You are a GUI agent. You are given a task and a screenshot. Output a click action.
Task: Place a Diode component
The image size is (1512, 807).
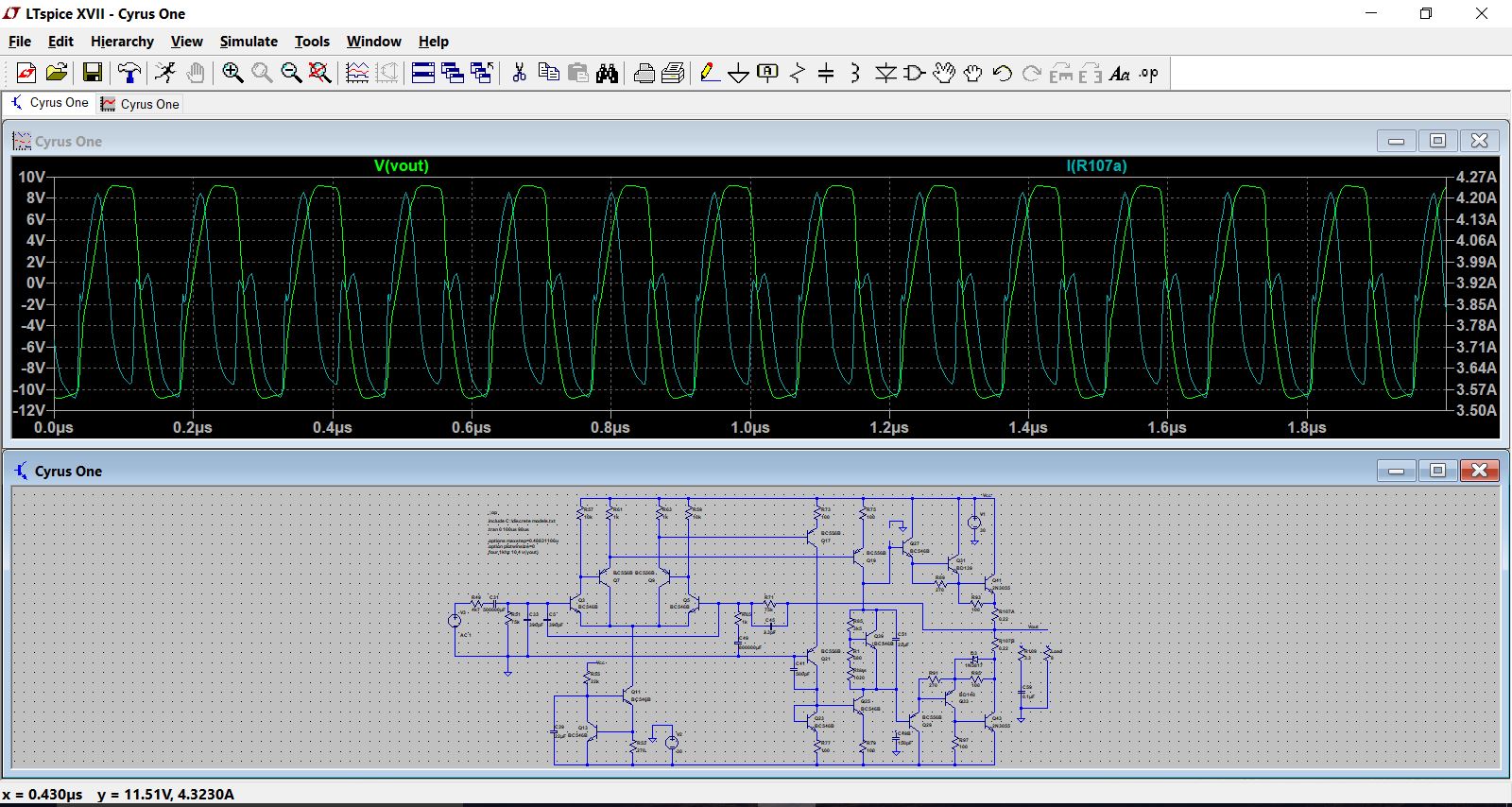[x=885, y=73]
